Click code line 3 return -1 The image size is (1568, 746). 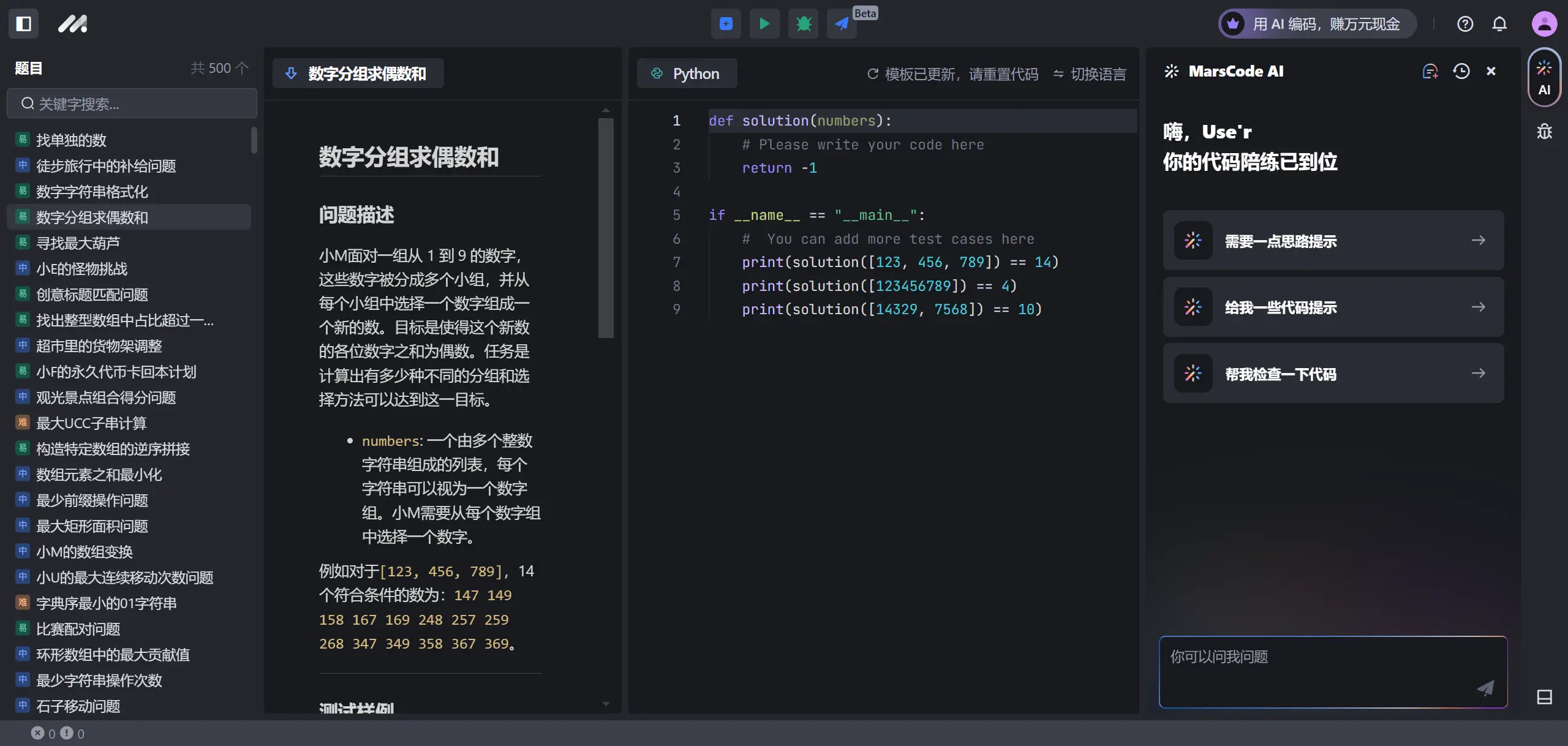point(779,168)
